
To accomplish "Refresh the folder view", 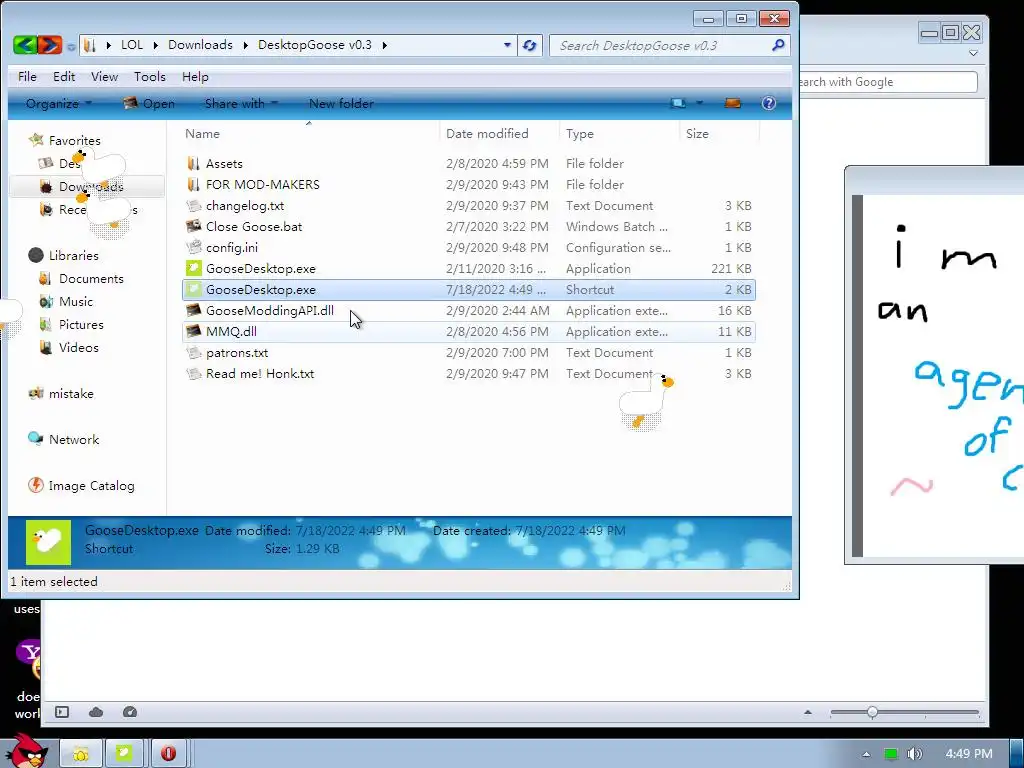I will point(530,45).
